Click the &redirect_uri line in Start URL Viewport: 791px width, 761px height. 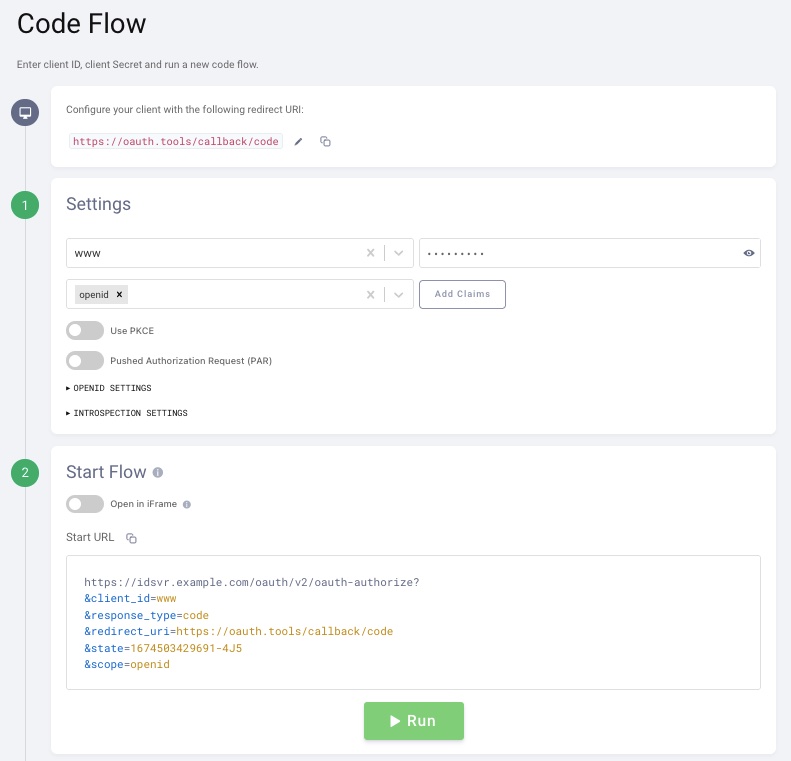point(238,631)
